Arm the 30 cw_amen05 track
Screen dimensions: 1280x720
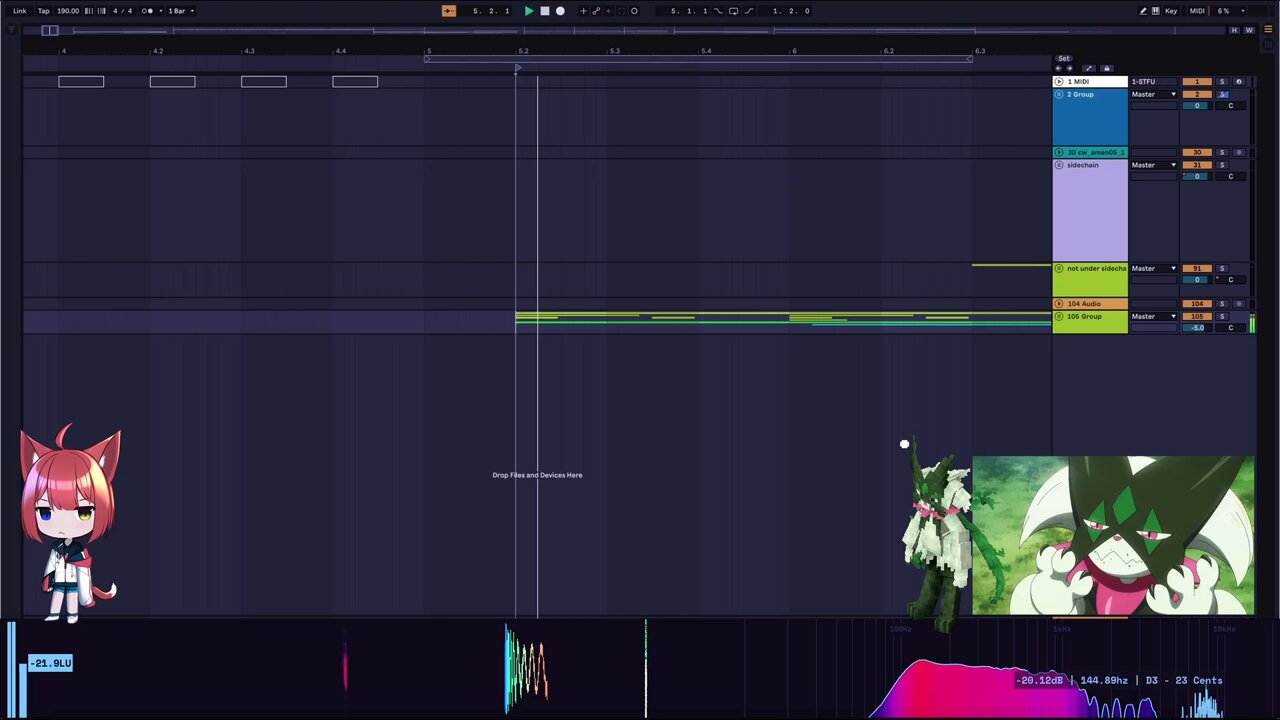pos(1238,152)
